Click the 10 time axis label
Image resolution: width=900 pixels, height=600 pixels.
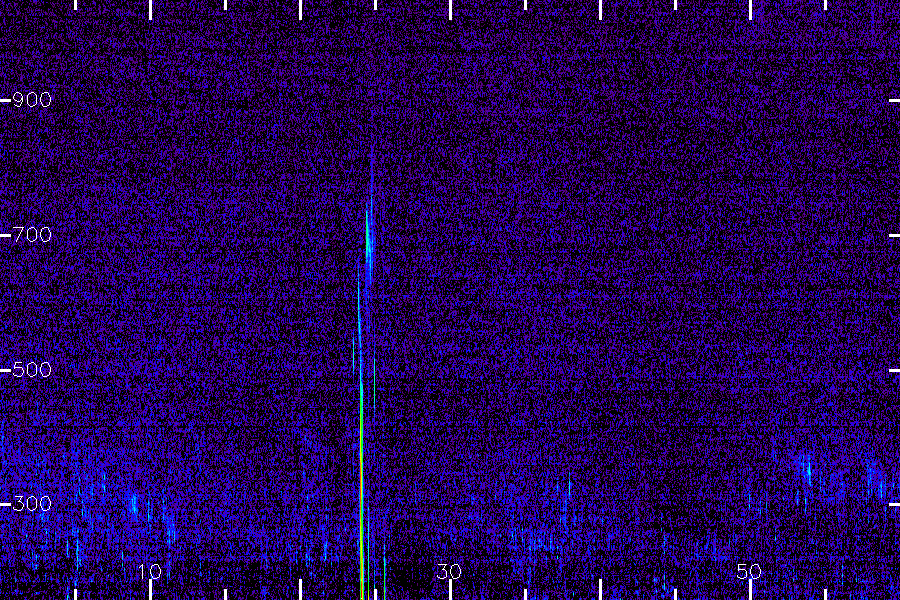coord(150,572)
